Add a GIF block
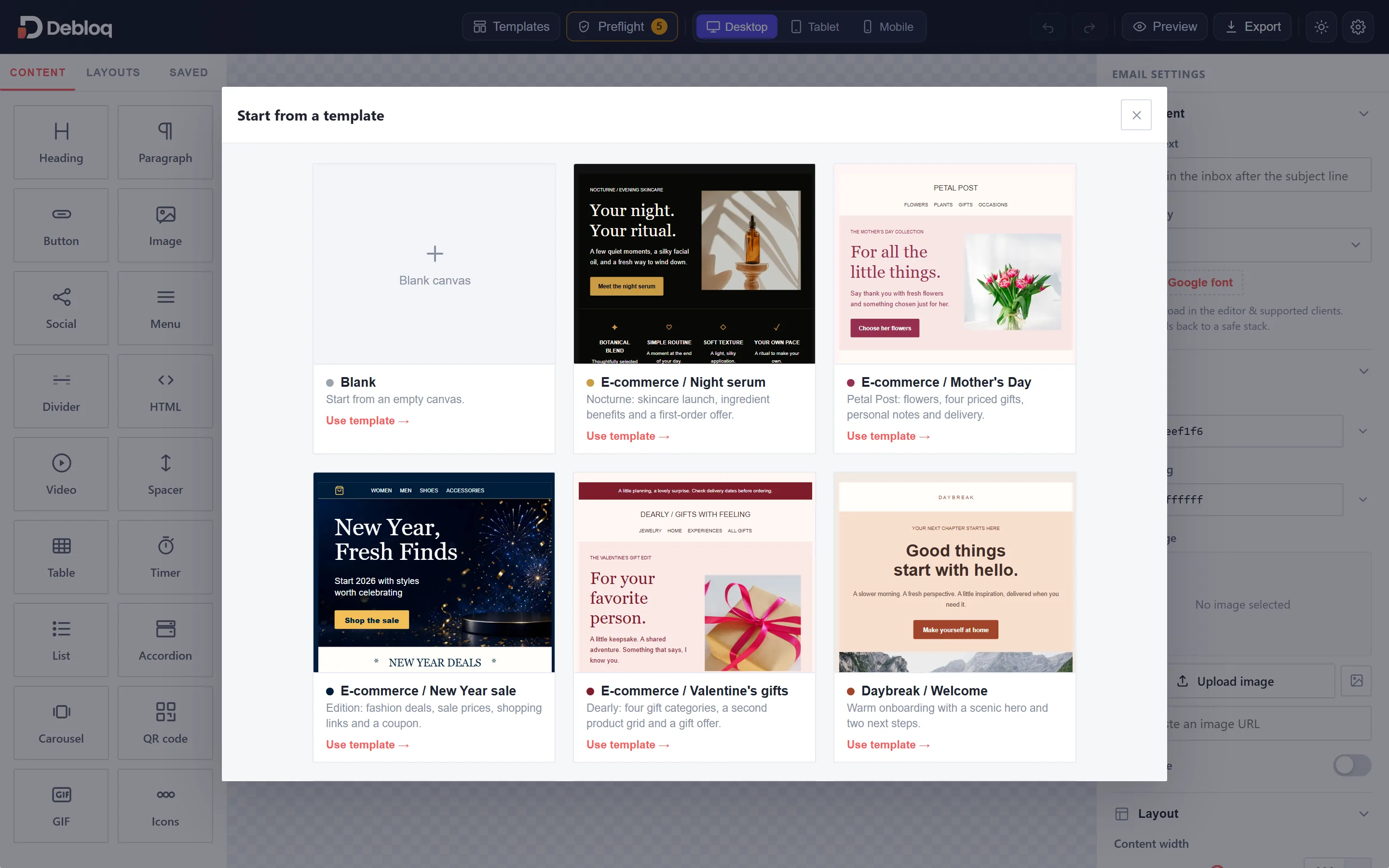This screenshot has height=868, width=1389. pos(61,805)
